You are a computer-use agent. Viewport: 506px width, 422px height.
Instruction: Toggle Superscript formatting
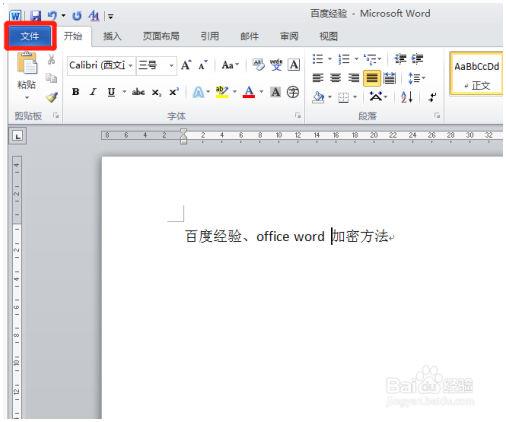(174, 92)
